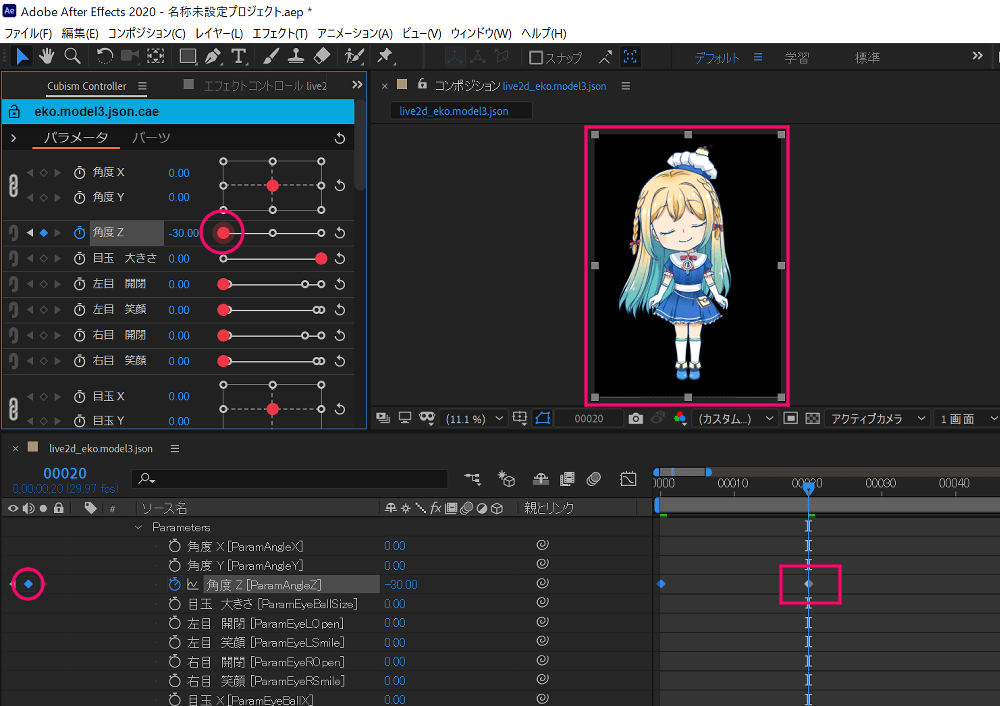Select the Type text tool

click(239, 57)
